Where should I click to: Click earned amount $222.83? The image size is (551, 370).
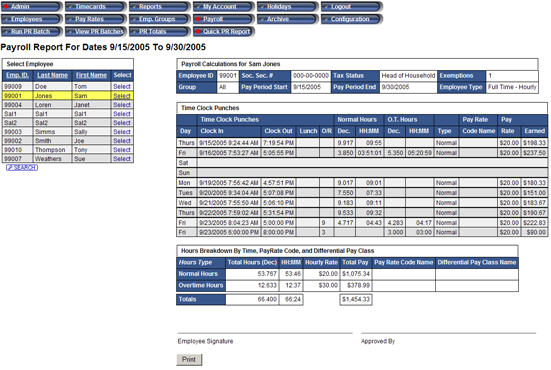coord(534,223)
